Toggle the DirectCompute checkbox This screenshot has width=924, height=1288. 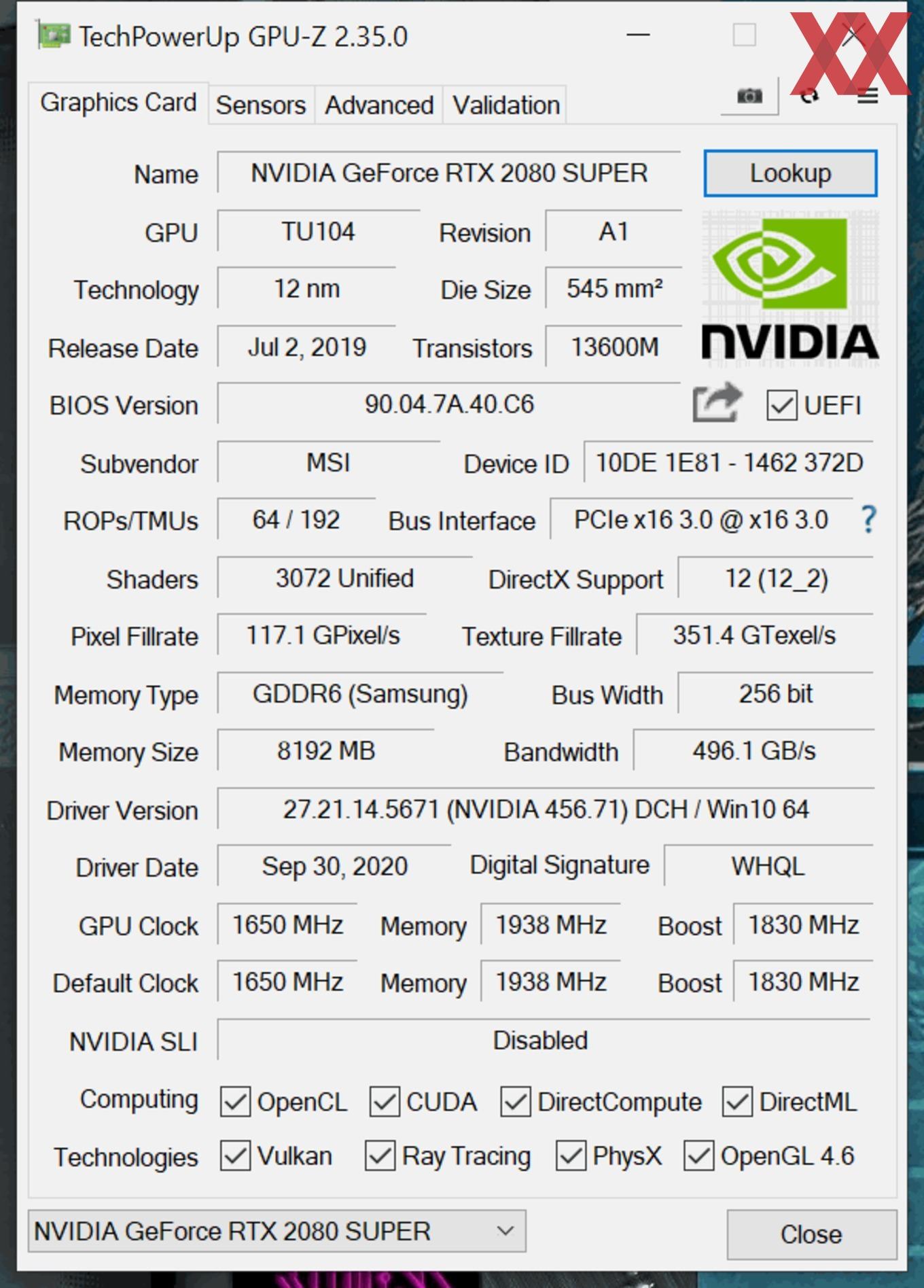516,1102
